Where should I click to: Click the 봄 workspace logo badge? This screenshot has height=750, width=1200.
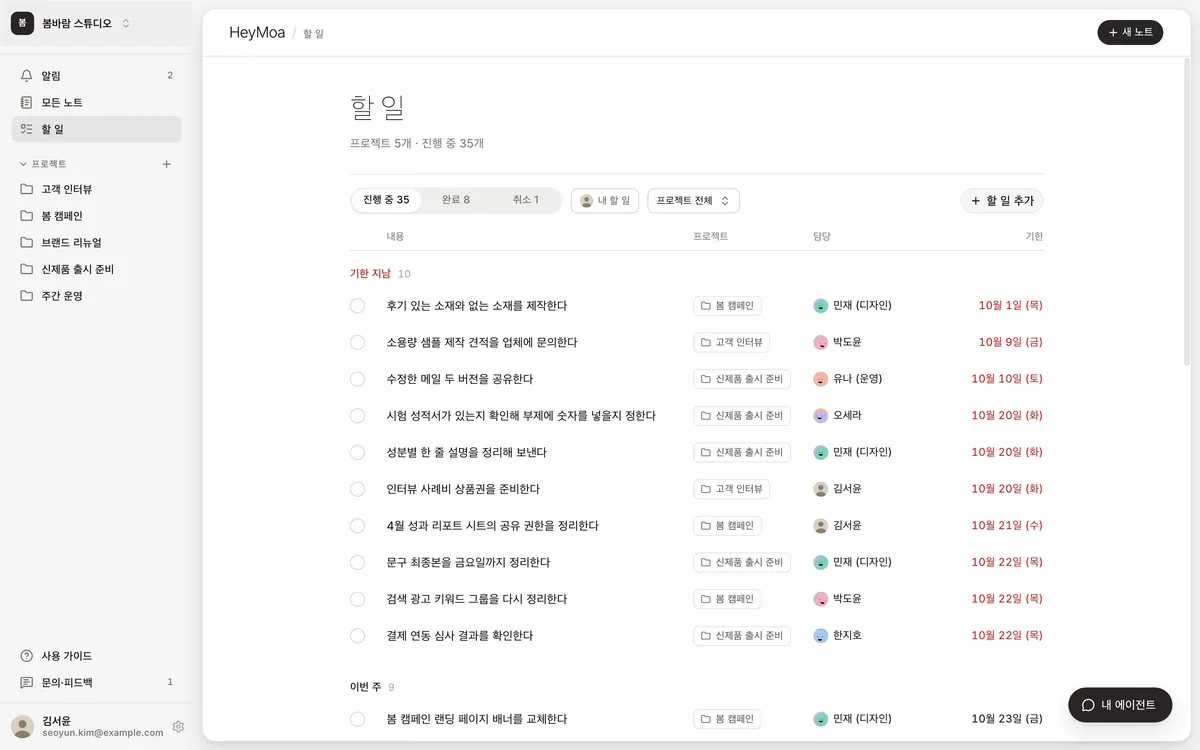tap(22, 23)
